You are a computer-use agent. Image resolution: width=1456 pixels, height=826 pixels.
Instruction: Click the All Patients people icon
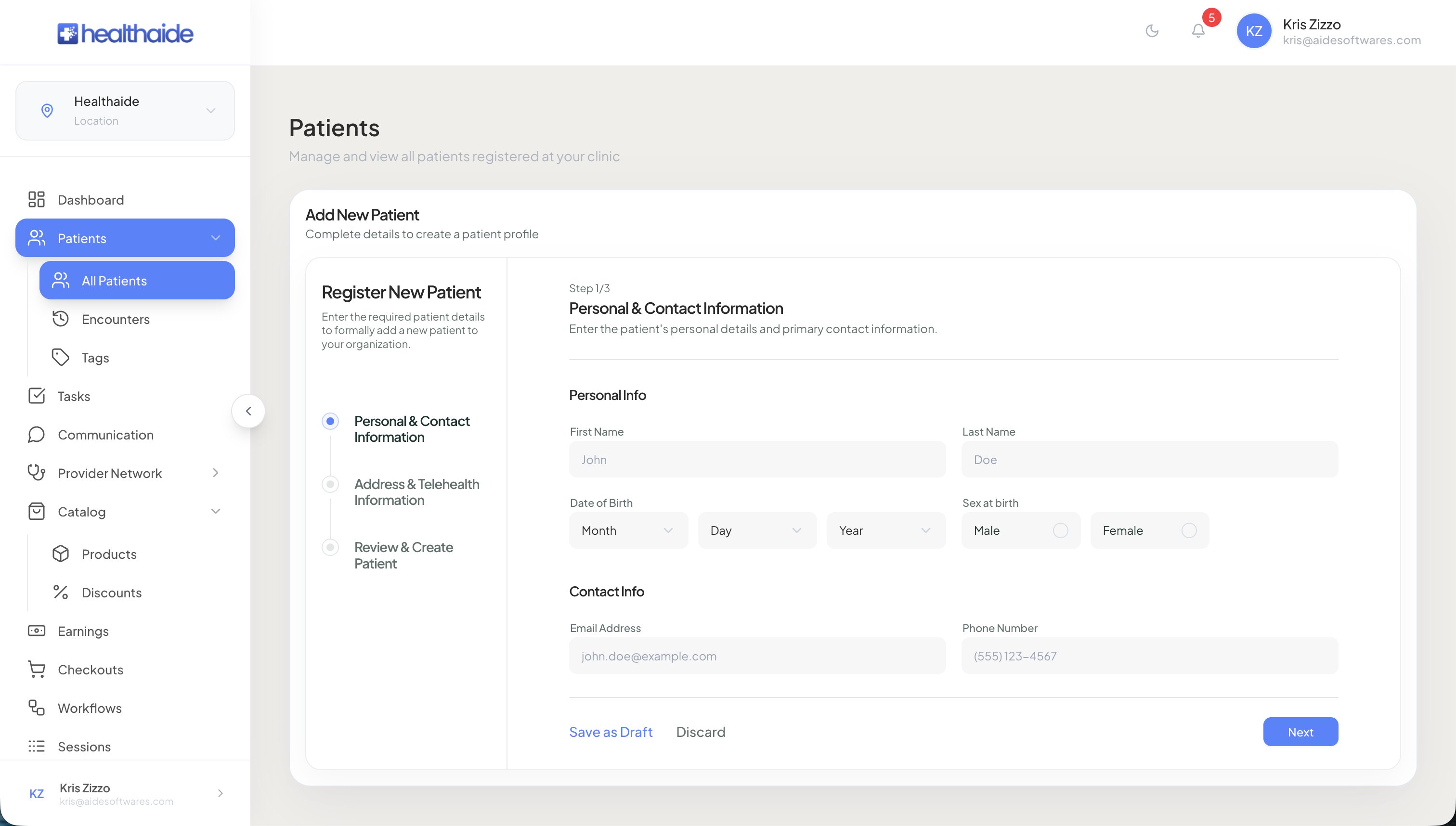coord(60,280)
